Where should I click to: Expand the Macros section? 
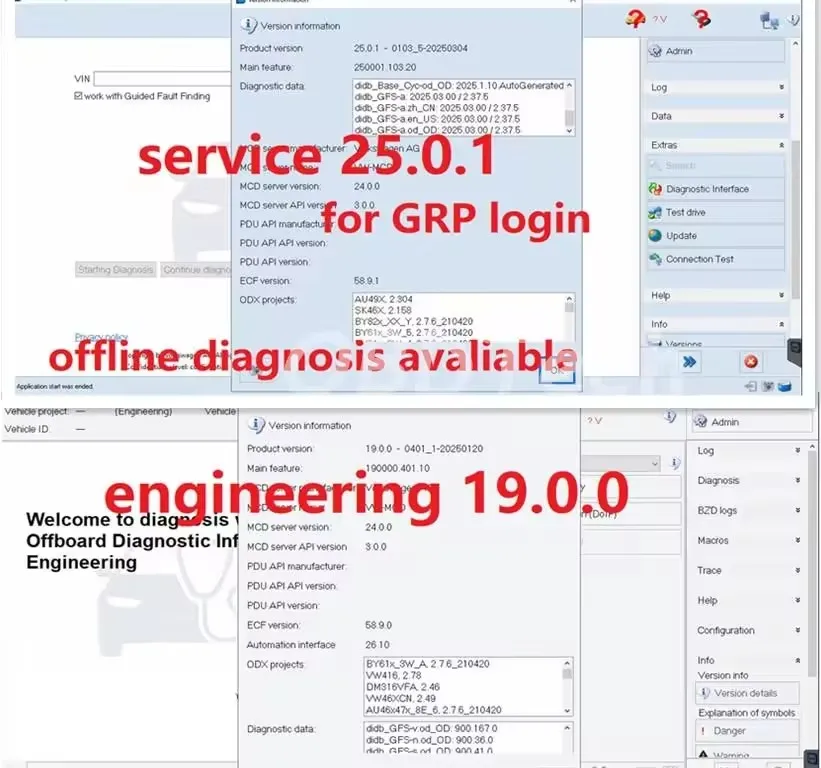pyautogui.click(x=749, y=540)
